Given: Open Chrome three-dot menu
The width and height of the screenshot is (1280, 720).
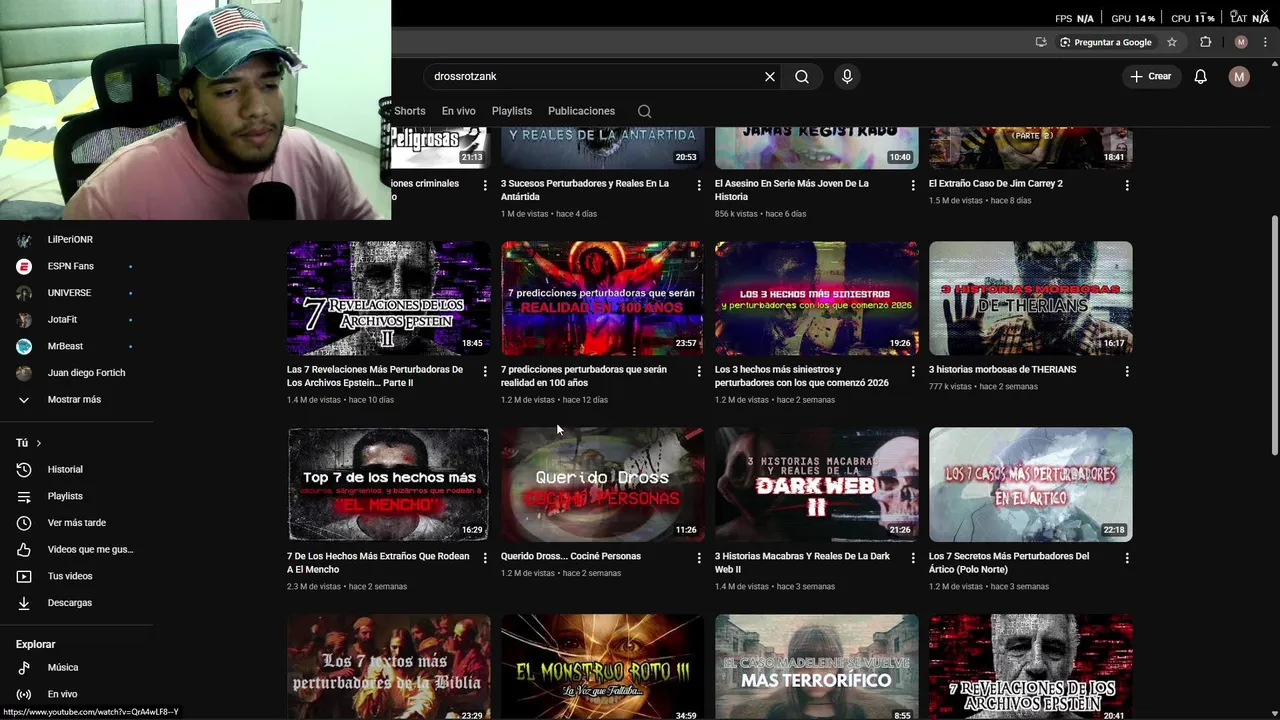Looking at the screenshot, I should [x=1265, y=42].
